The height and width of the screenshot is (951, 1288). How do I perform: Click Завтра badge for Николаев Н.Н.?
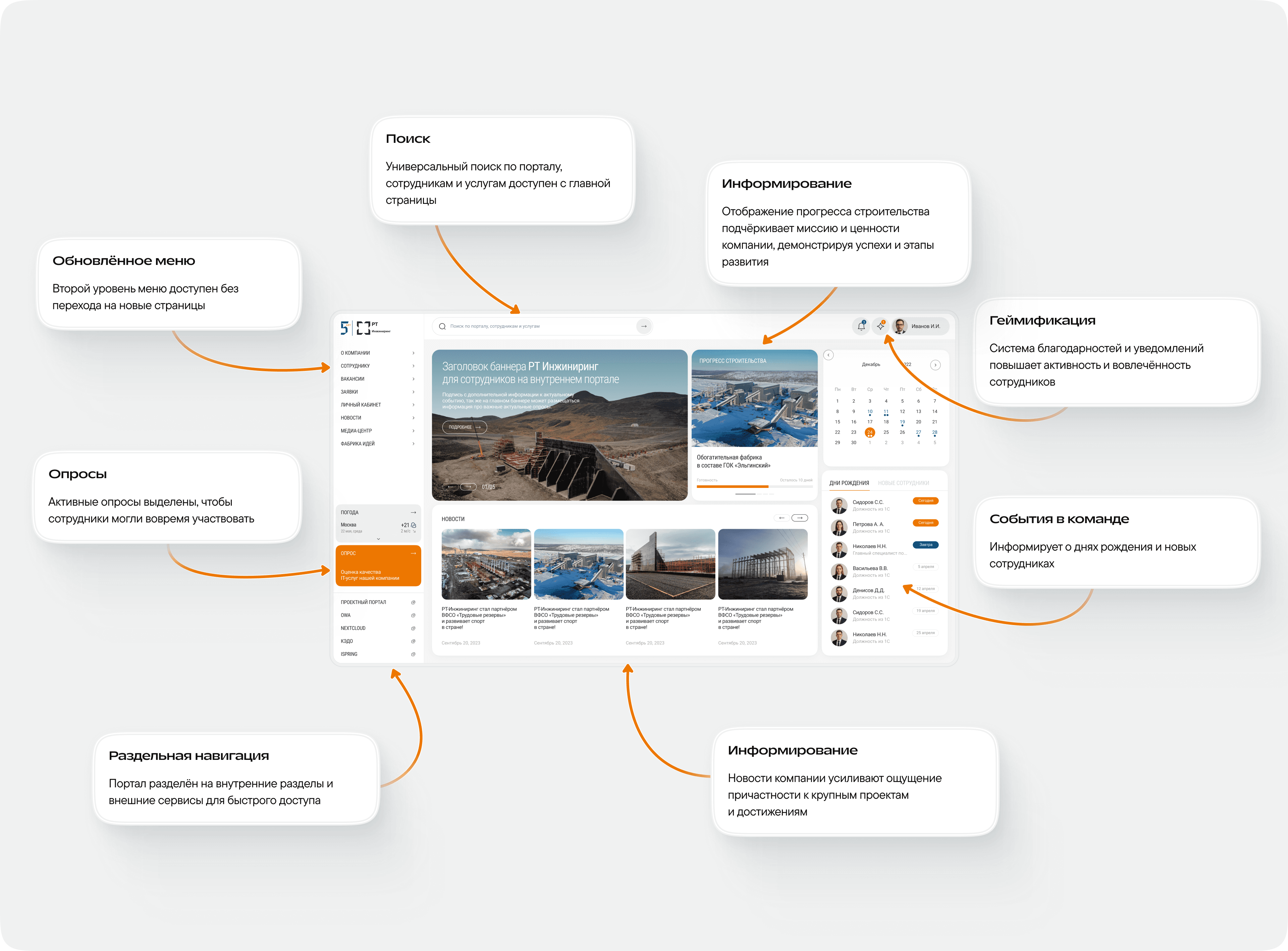point(926,545)
